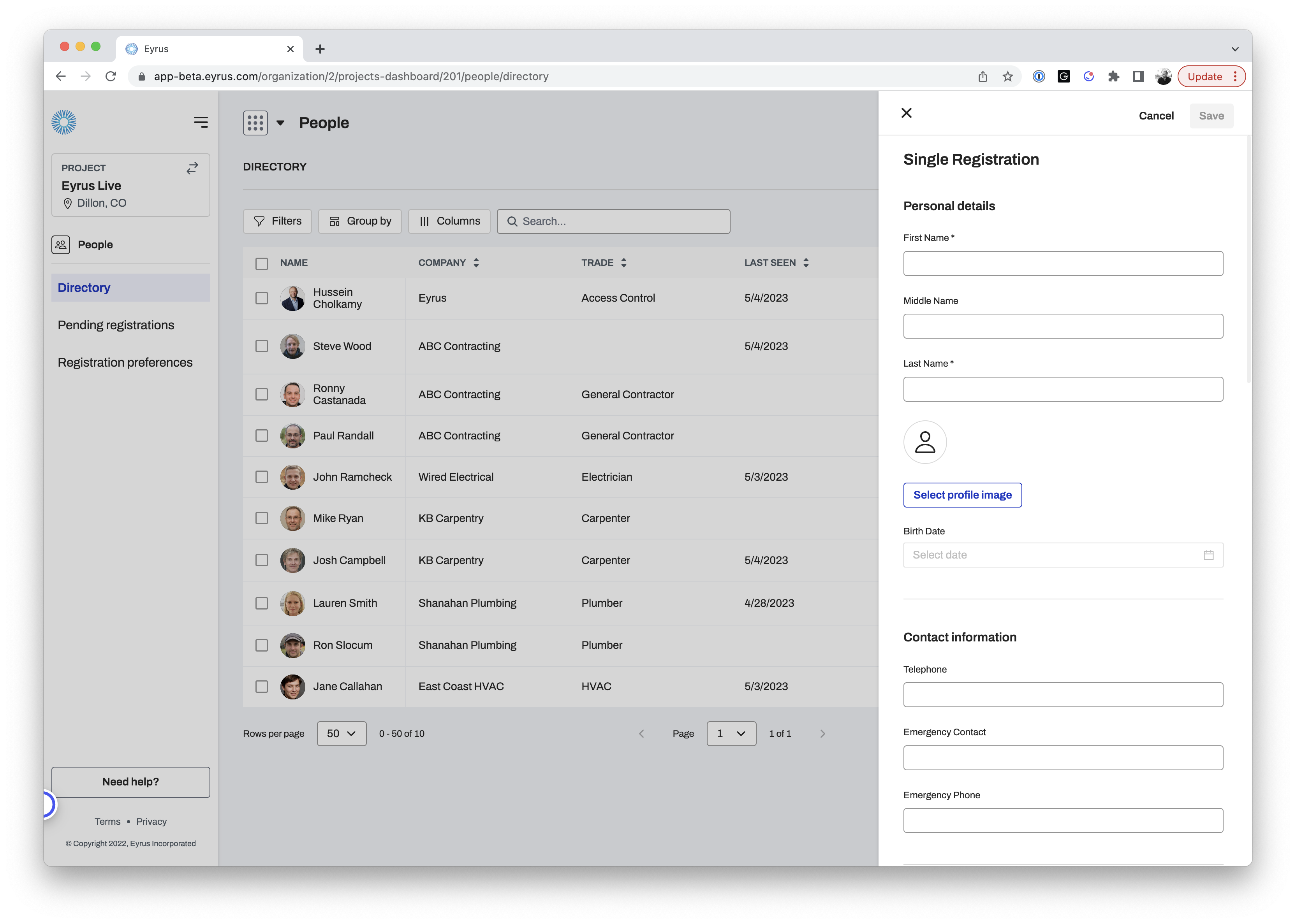Open the Chrome profile avatar
1296x924 pixels.
tap(1163, 76)
